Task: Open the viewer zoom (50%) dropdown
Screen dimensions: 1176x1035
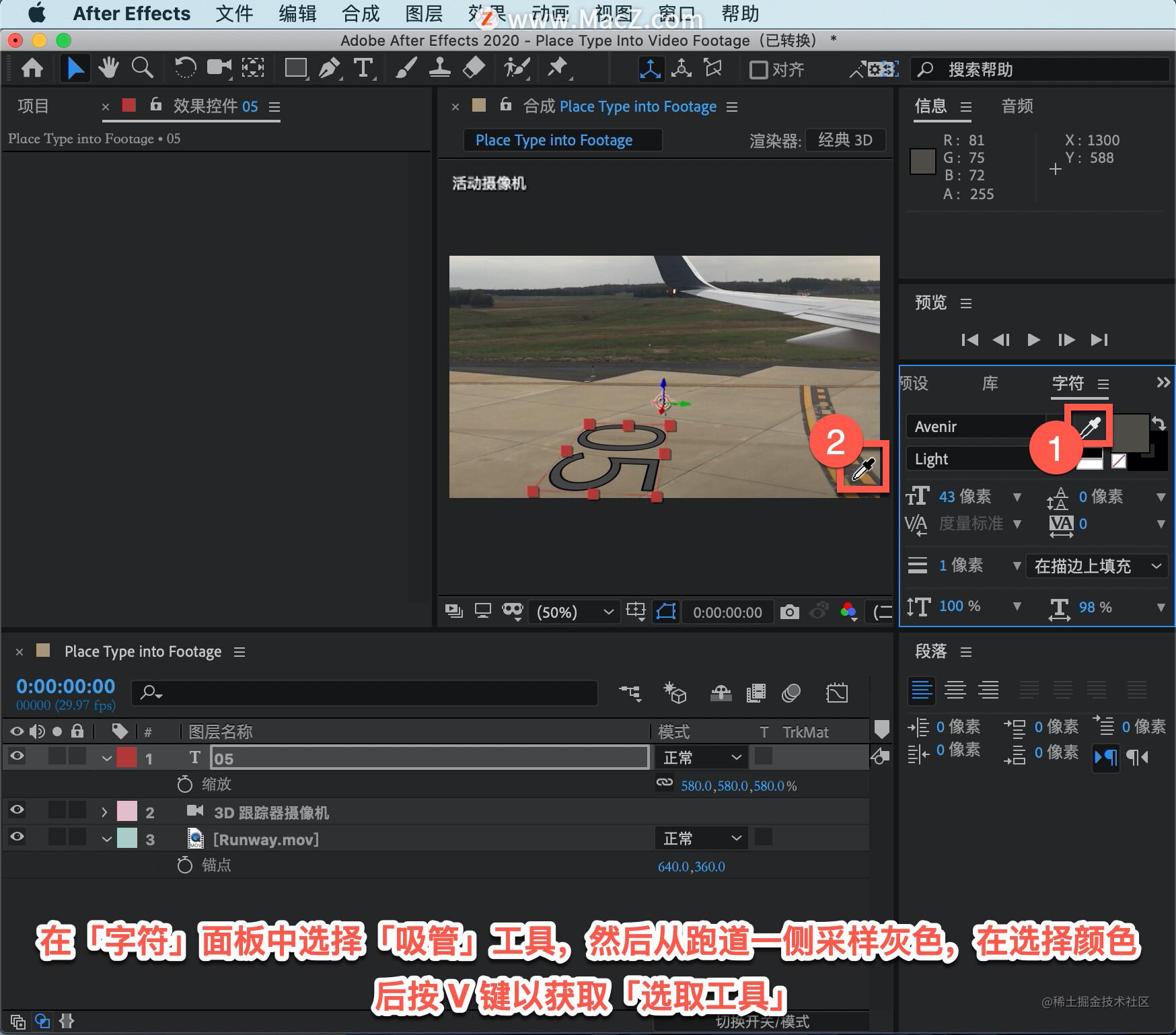Action: (573, 612)
